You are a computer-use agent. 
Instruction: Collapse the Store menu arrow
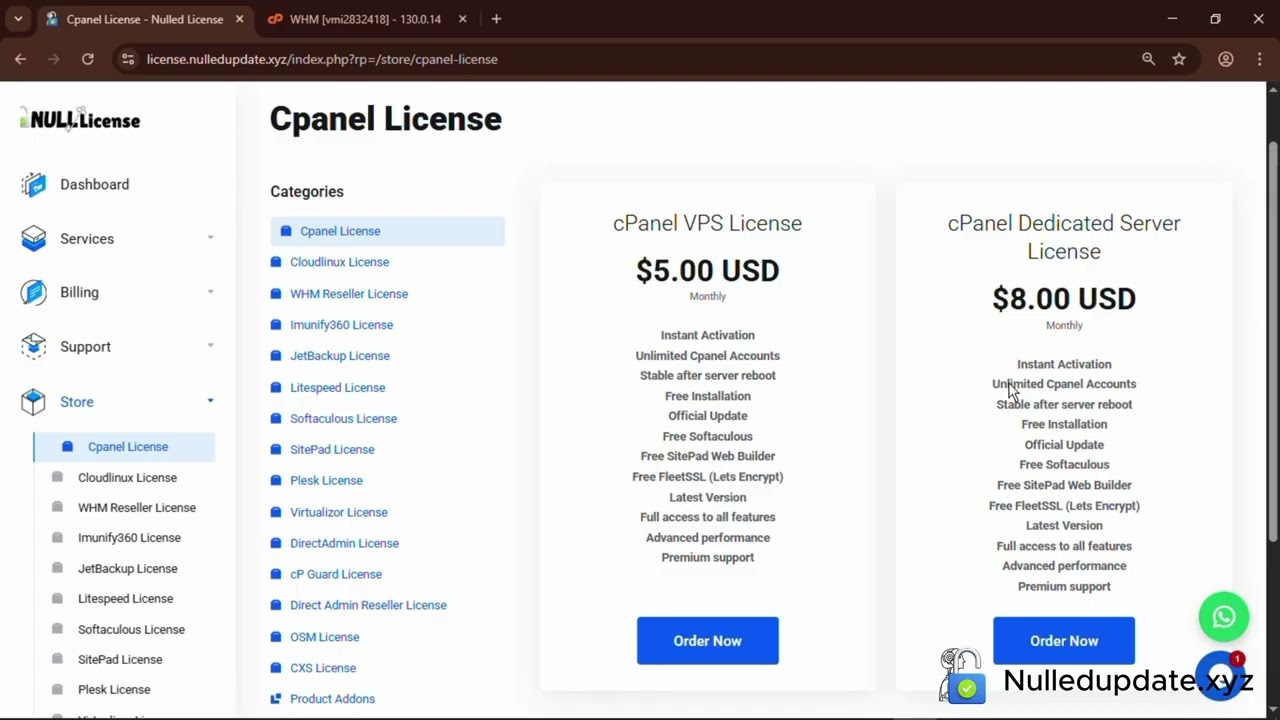click(210, 401)
